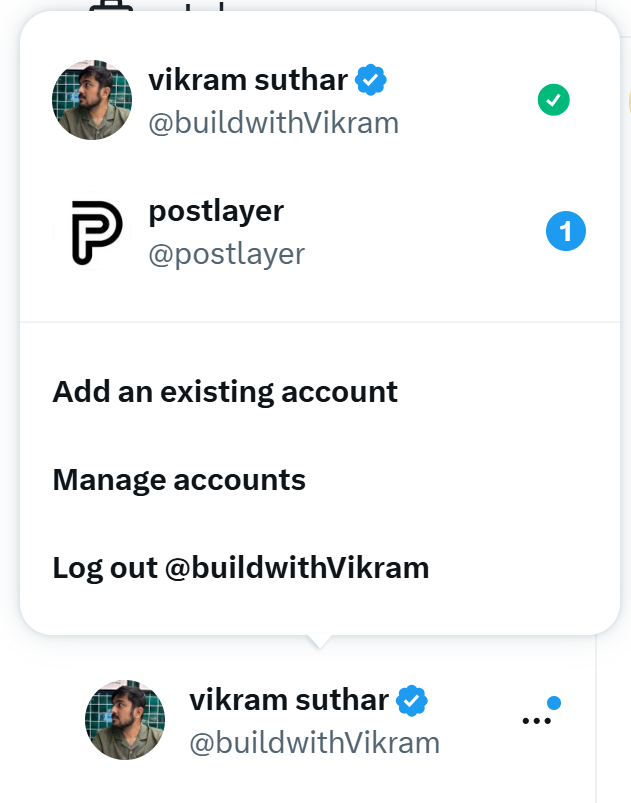Click the @buildwithVikram handle in the bottom bar
Image resolution: width=631 pixels, height=803 pixels.
(314, 743)
